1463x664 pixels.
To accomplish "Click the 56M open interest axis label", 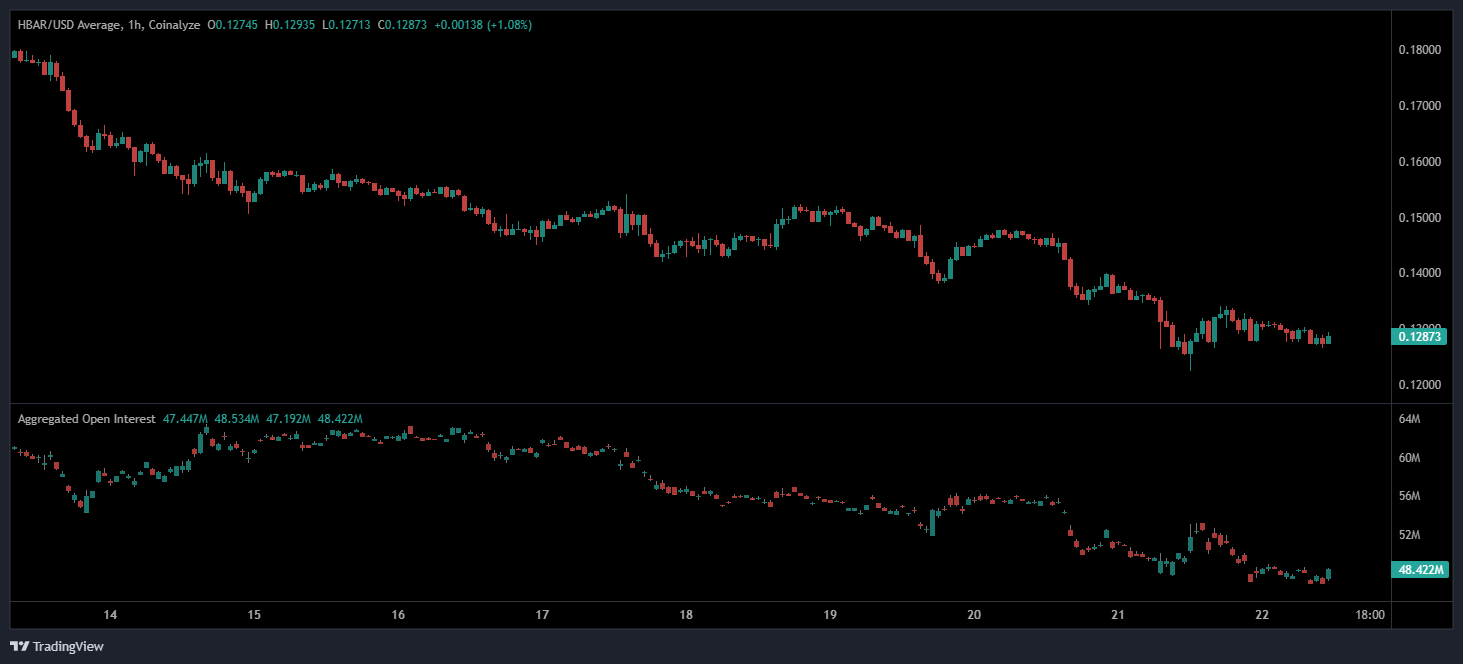I will (1409, 496).
